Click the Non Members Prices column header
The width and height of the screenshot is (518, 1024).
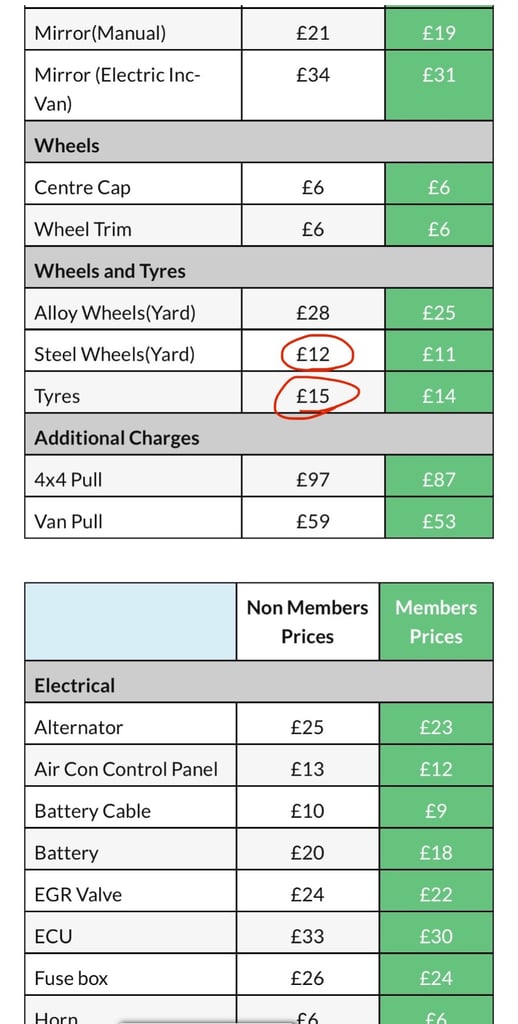pyautogui.click(x=308, y=622)
